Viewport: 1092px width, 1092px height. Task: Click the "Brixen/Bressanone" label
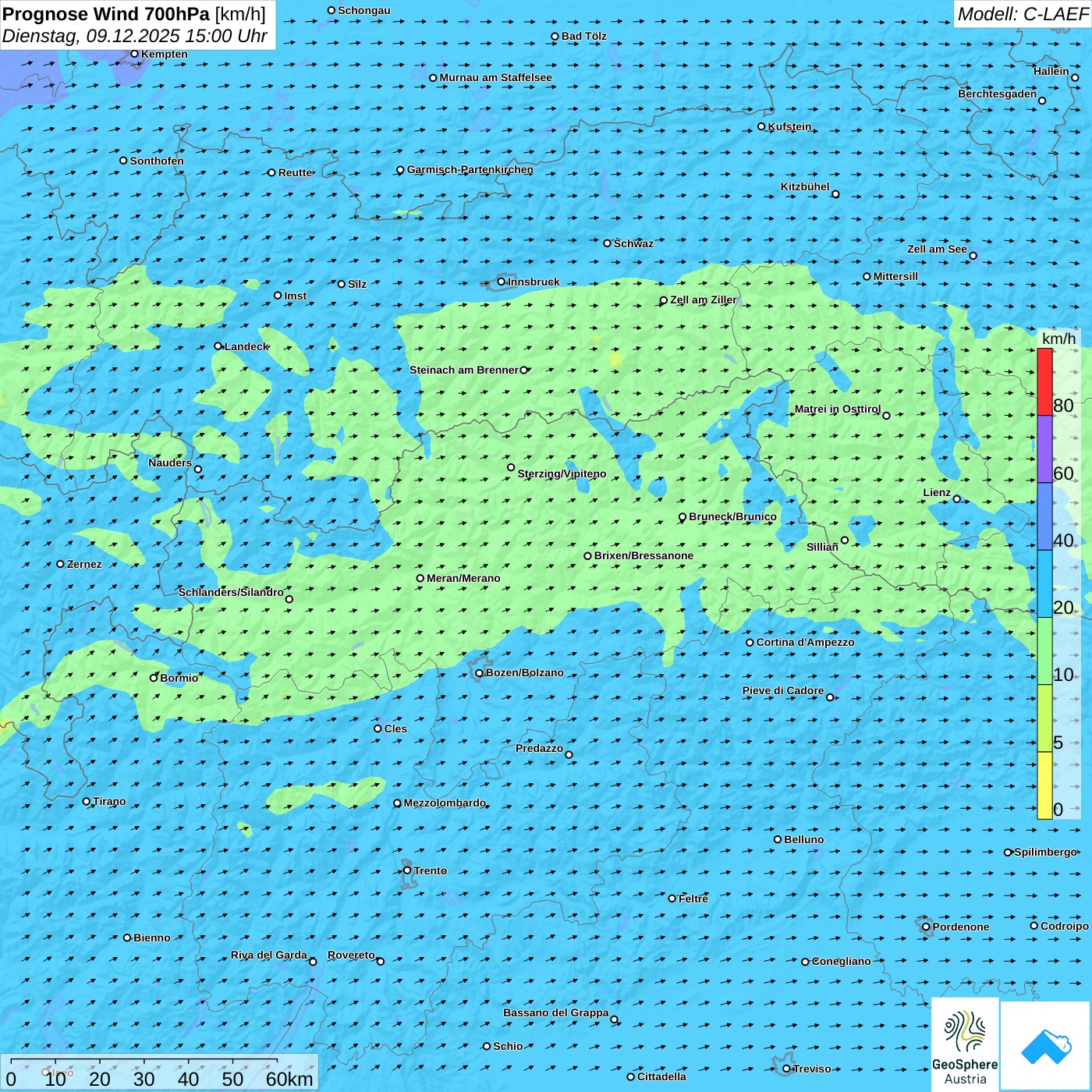click(x=644, y=555)
